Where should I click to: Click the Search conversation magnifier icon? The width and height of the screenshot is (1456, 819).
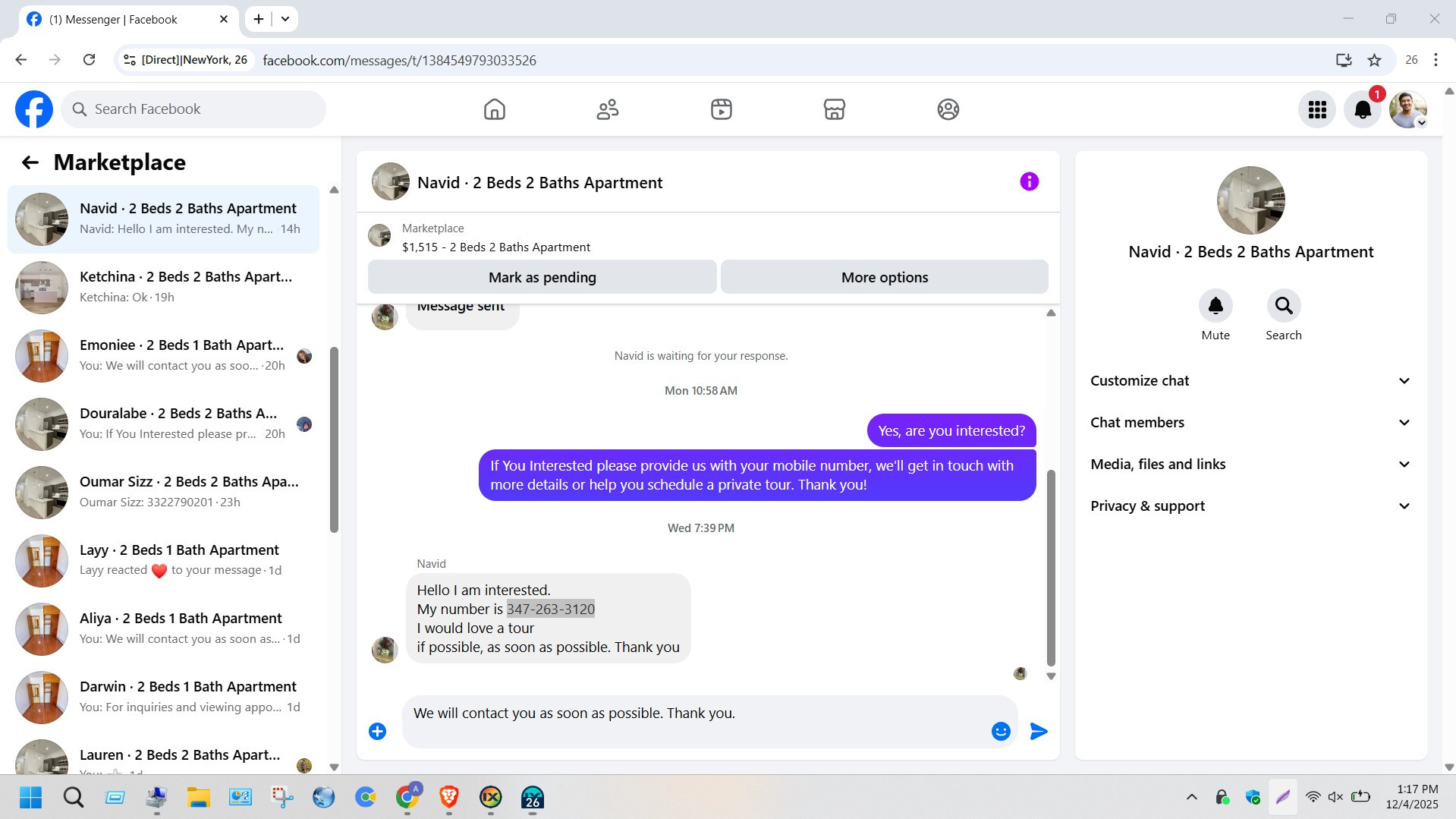click(1284, 306)
